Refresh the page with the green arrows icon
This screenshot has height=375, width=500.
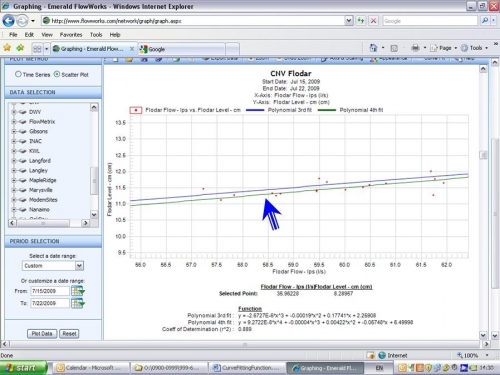(361, 21)
